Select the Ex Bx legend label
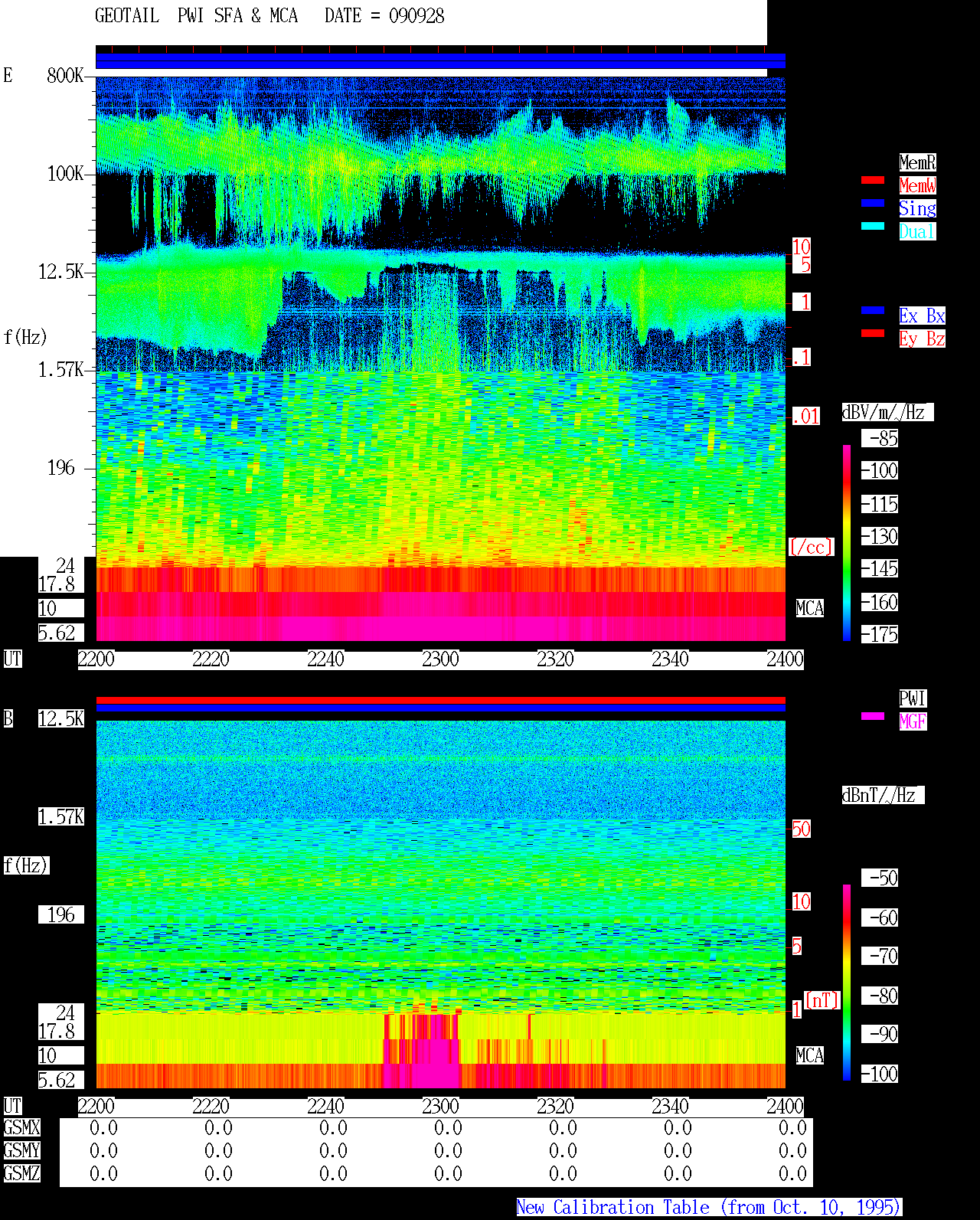Viewport: 980px width, 1220px height. coord(922,316)
